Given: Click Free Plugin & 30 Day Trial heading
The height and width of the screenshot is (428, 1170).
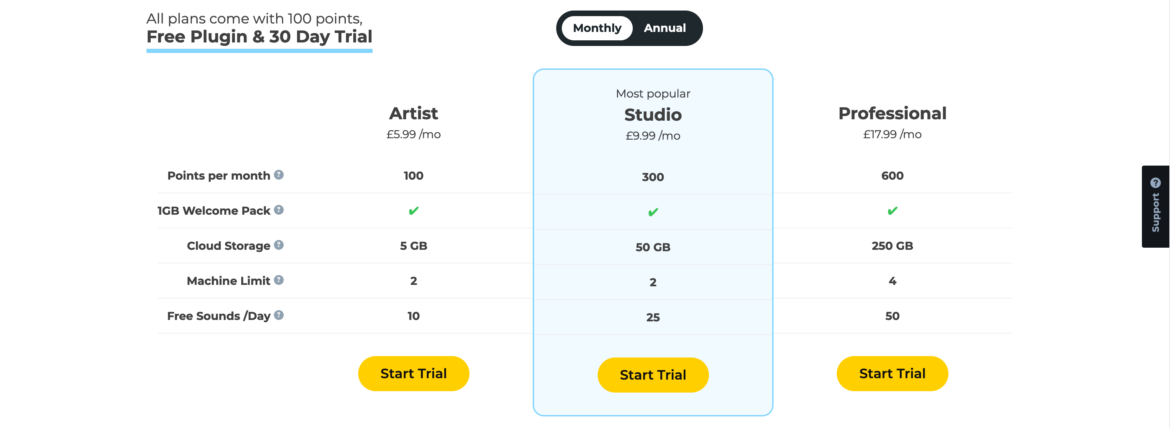Looking at the screenshot, I should point(259,37).
